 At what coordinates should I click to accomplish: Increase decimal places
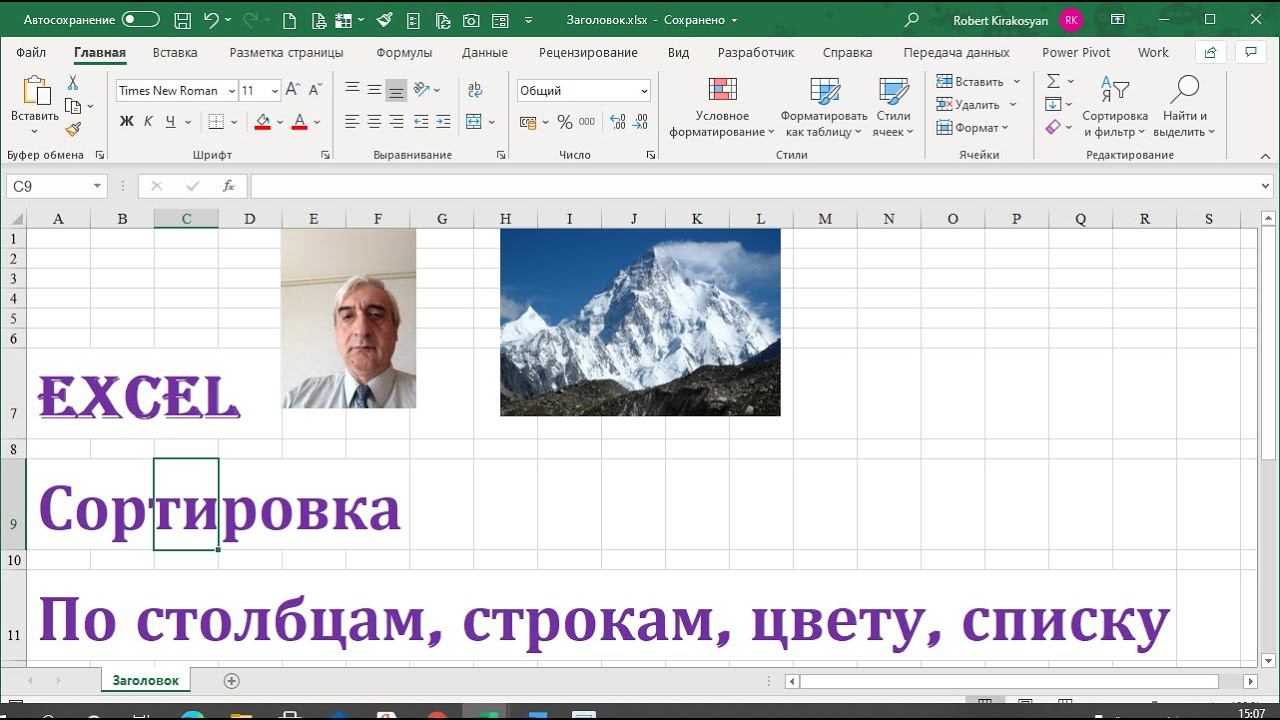[618, 122]
